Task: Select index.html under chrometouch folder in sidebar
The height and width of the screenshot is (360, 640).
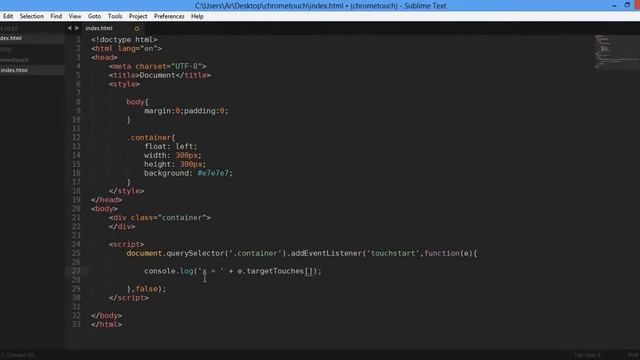Action: [14, 70]
